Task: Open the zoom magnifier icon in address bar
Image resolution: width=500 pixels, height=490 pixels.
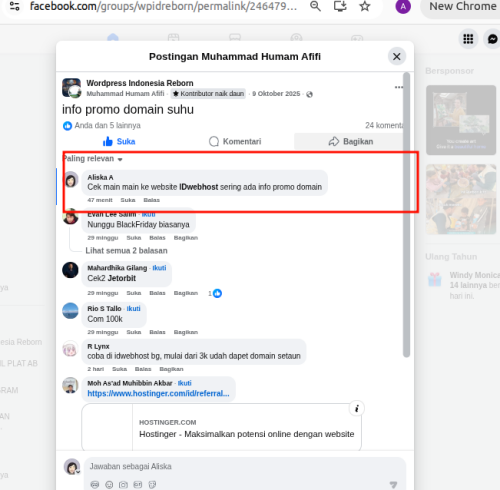Action: (315, 6)
